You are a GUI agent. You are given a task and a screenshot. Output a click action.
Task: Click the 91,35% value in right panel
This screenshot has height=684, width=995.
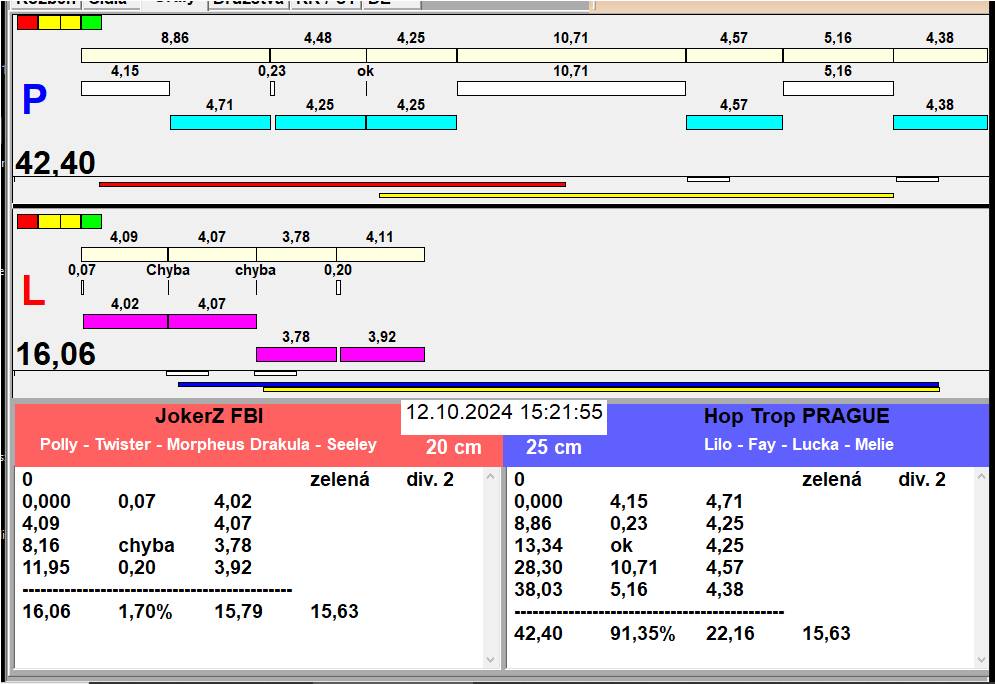click(642, 633)
